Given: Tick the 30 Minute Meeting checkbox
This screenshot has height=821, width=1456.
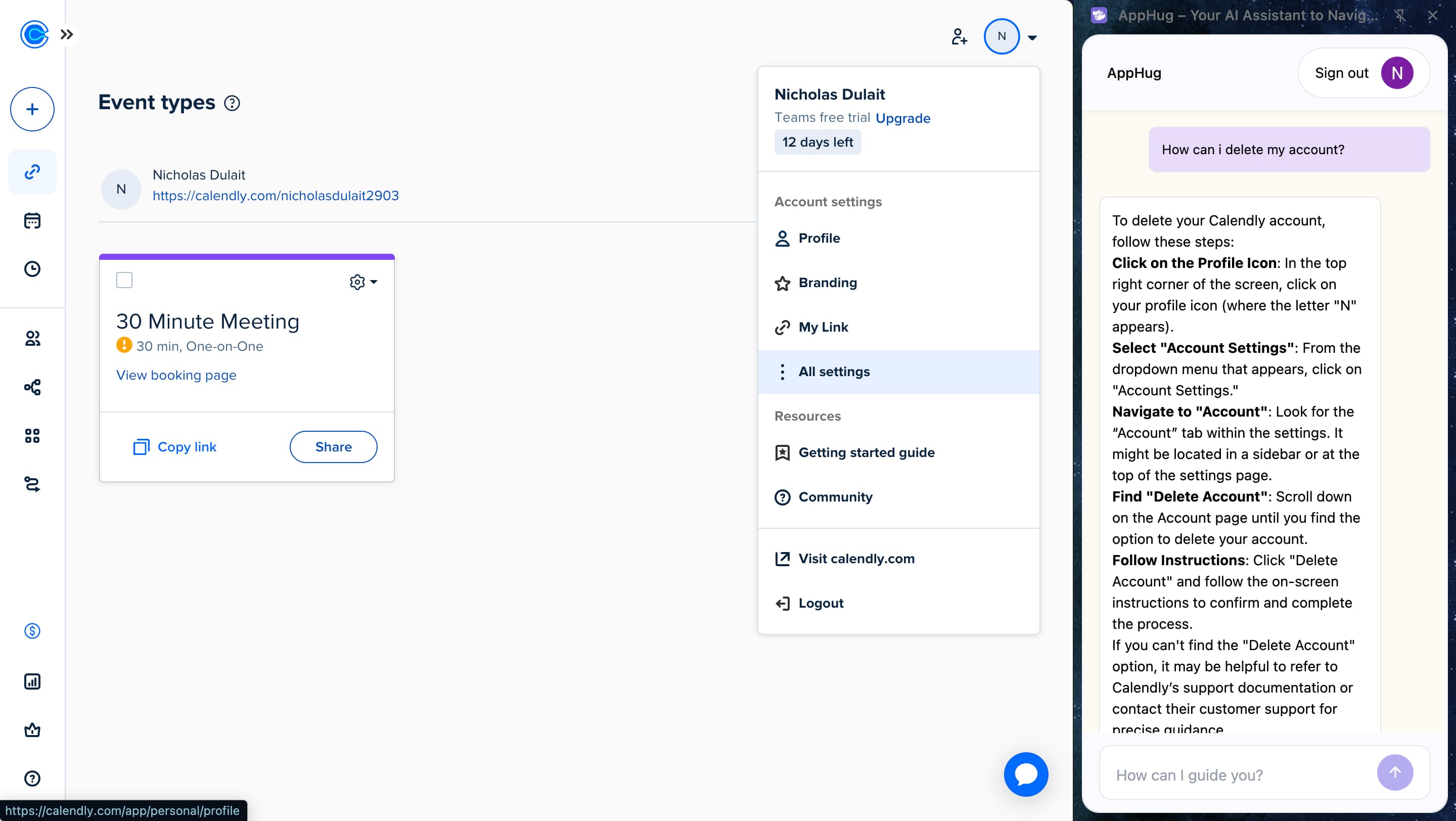Looking at the screenshot, I should [x=124, y=280].
